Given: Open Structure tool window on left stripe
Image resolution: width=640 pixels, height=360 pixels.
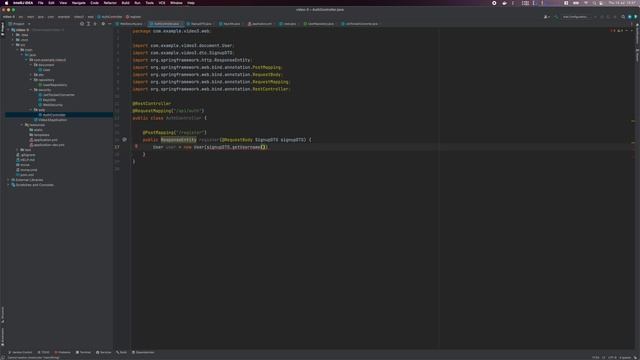Looking at the screenshot, I should (2, 314).
